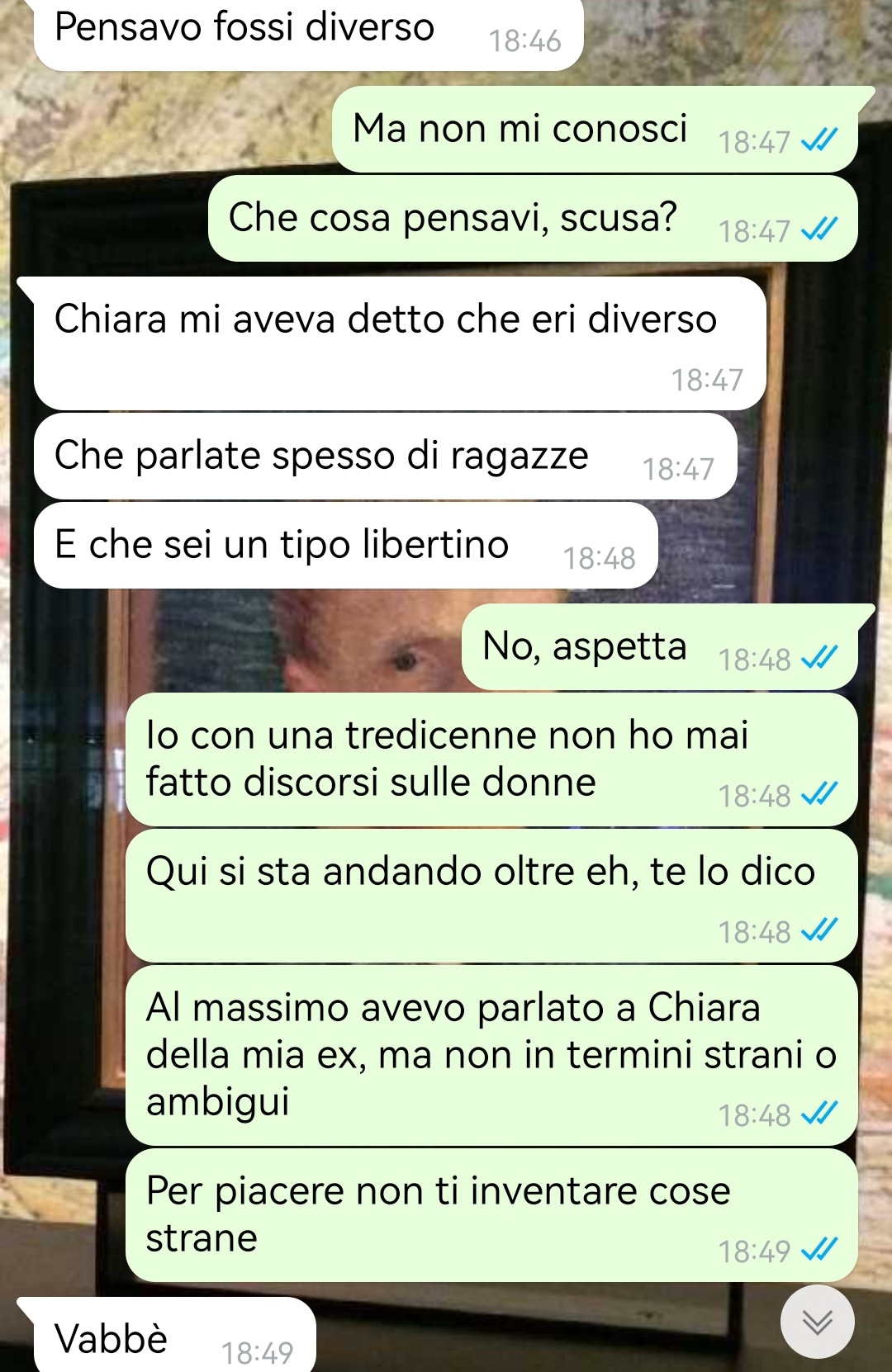Tap the chat wallpaper eye area behind messages

(405, 659)
